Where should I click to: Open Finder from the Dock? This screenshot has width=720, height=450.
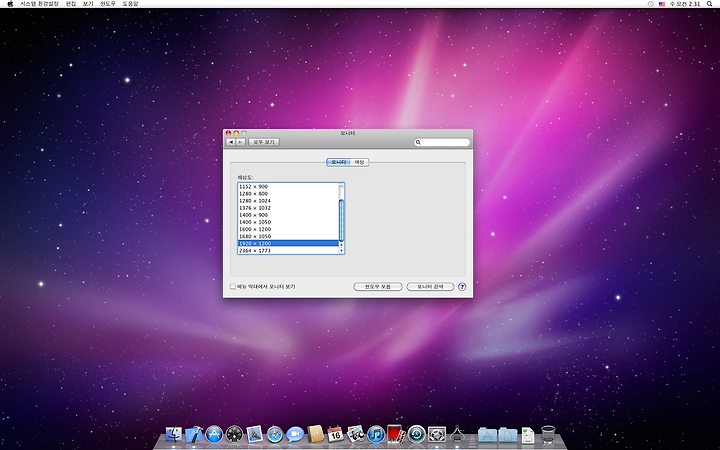tap(174, 434)
